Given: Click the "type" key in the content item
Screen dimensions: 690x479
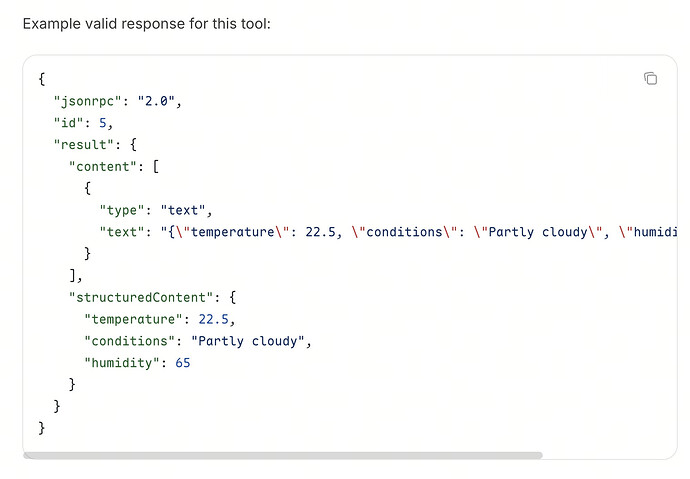Looking at the screenshot, I should [x=122, y=210].
